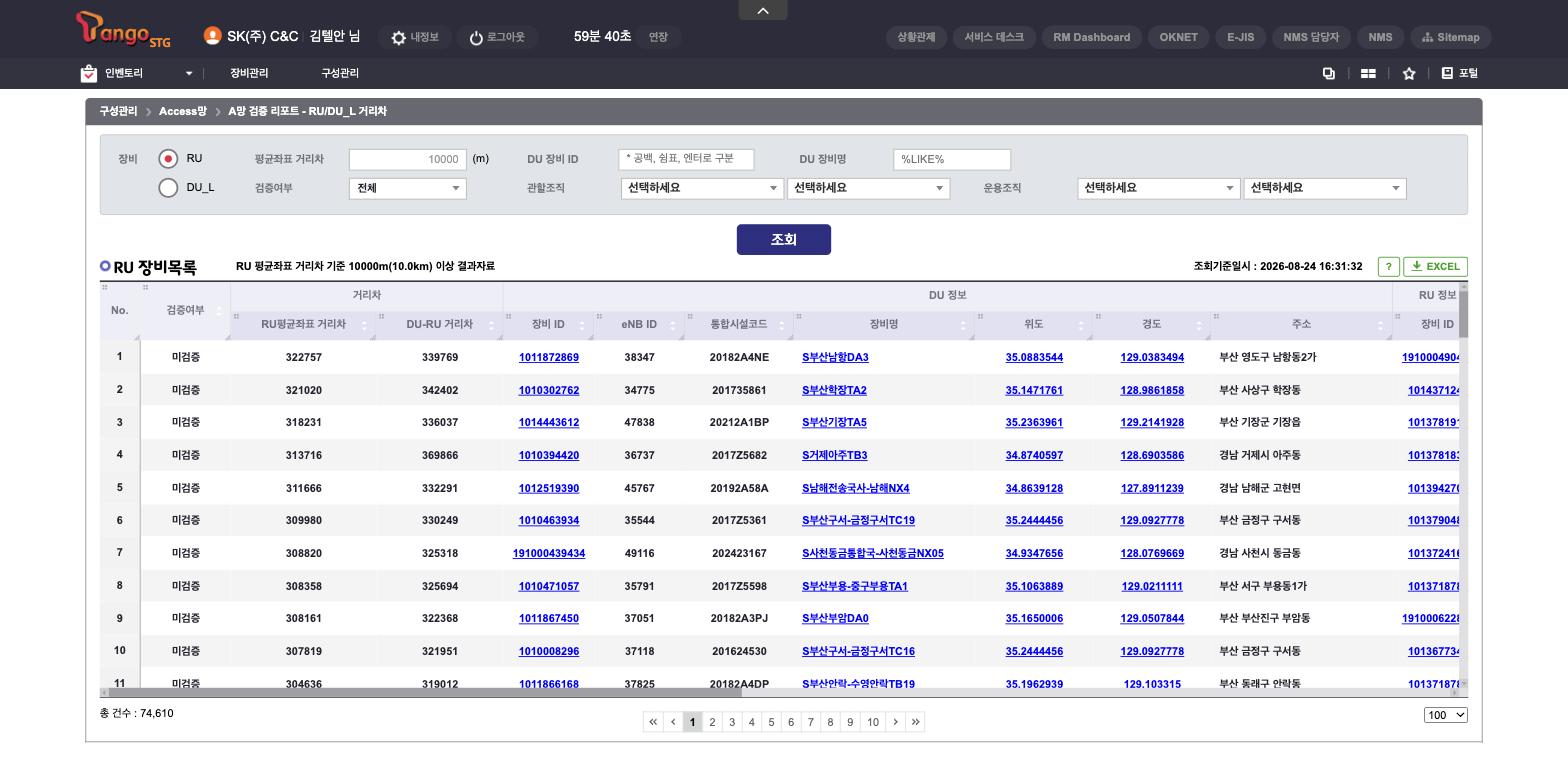
Task: Click the 연장 session extend button
Action: [658, 37]
